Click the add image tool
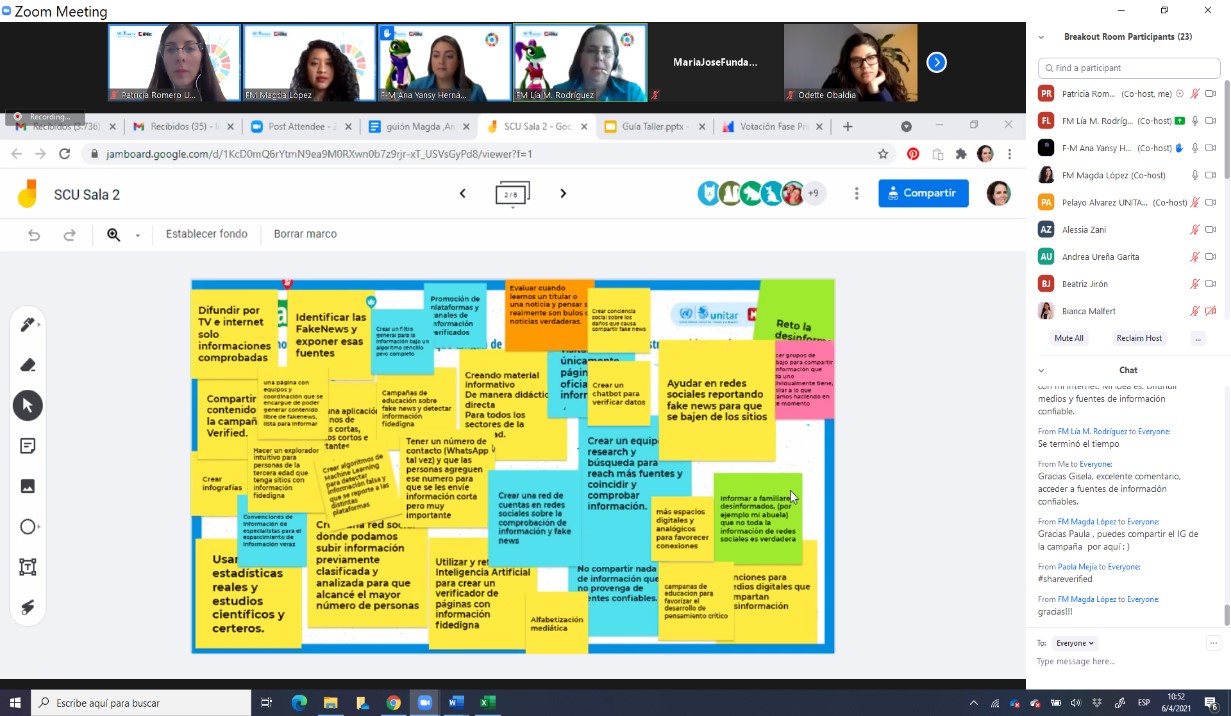 pos(28,486)
